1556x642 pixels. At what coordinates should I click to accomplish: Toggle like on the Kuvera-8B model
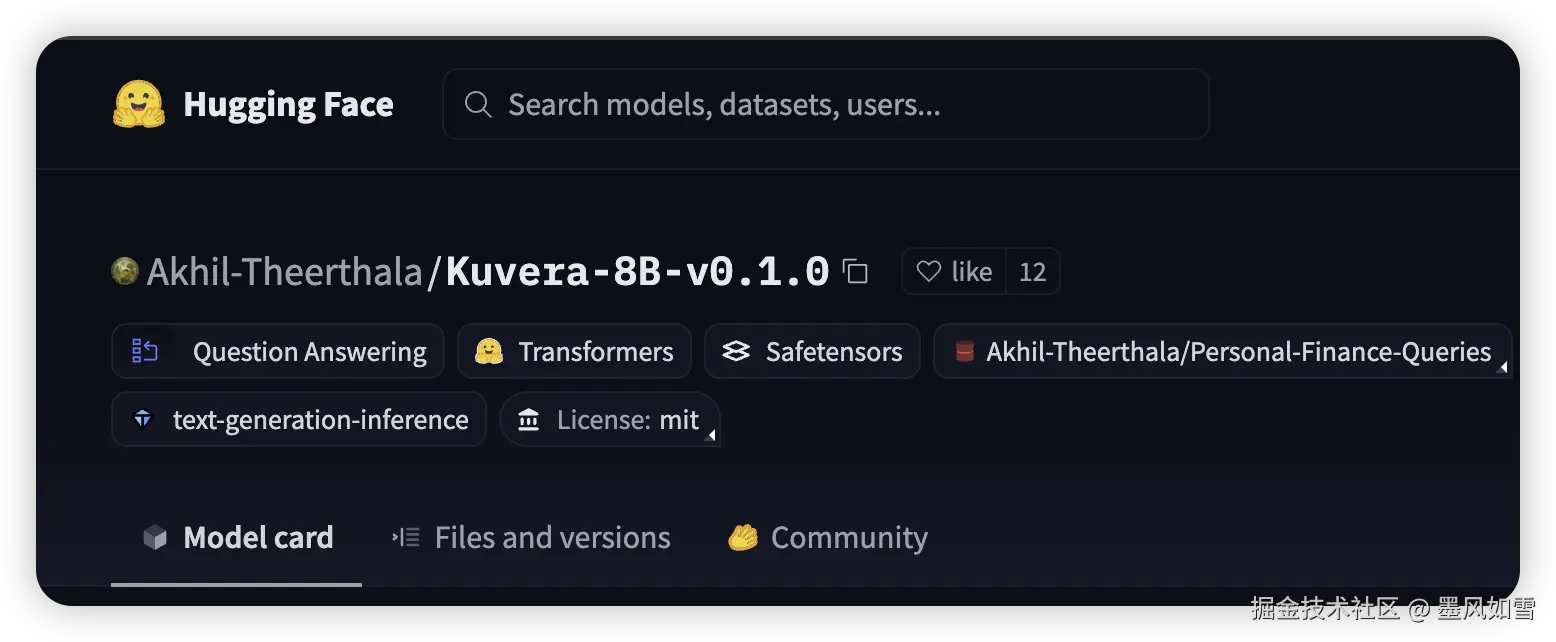coord(955,271)
